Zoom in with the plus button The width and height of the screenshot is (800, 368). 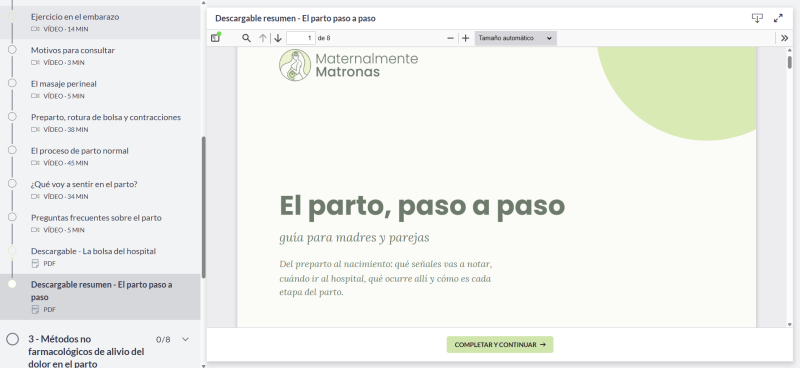tap(465, 38)
